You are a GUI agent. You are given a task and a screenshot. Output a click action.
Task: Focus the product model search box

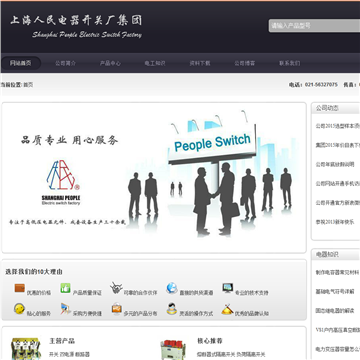314,26
